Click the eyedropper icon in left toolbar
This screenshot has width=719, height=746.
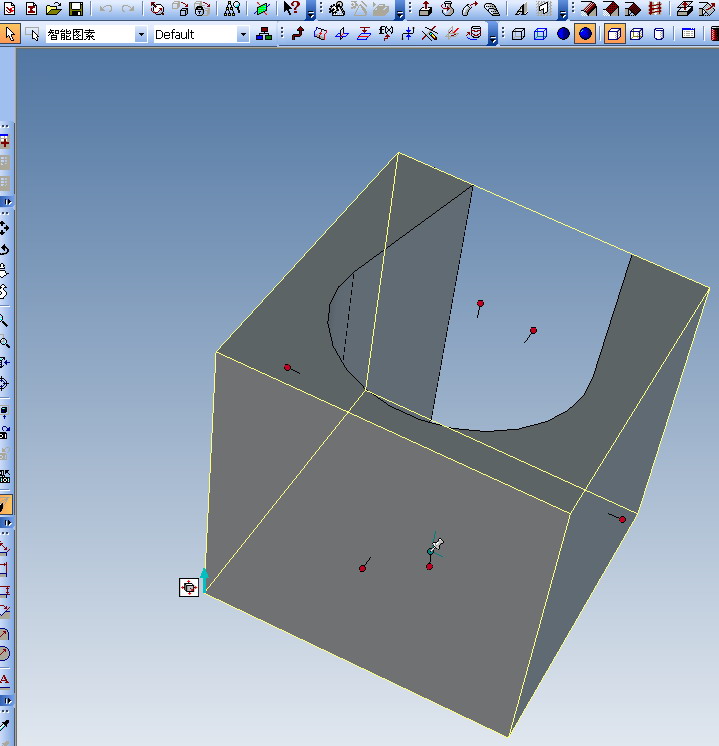(x=4, y=726)
